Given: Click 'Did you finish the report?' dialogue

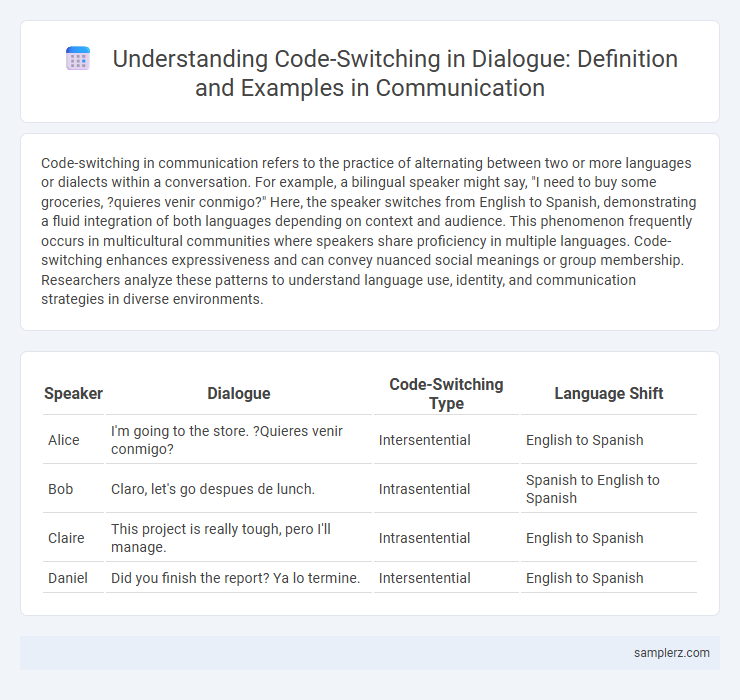Looking at the screenshot, I should (x=235, y=578).
